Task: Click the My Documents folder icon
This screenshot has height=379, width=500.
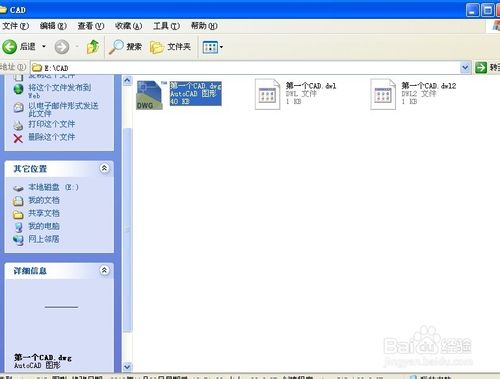Action: tap(18, 201)
